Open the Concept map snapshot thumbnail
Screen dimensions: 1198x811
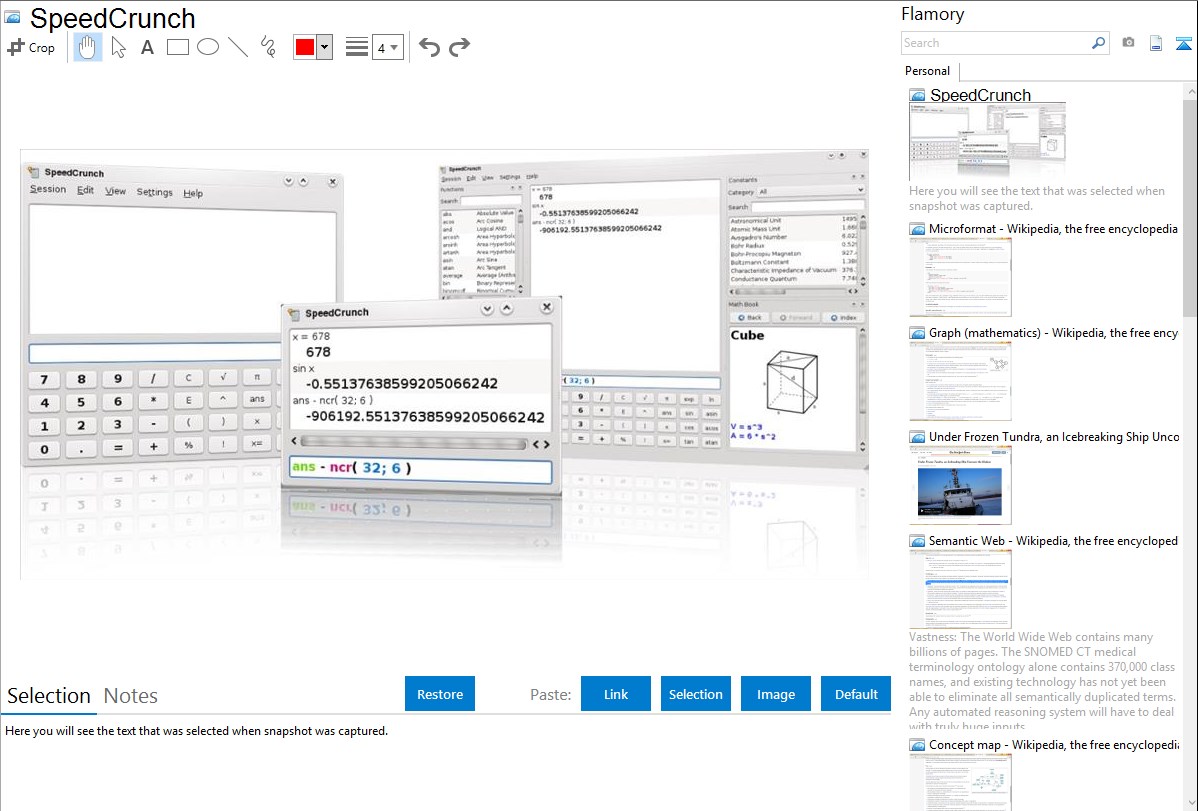pos(960,782)
